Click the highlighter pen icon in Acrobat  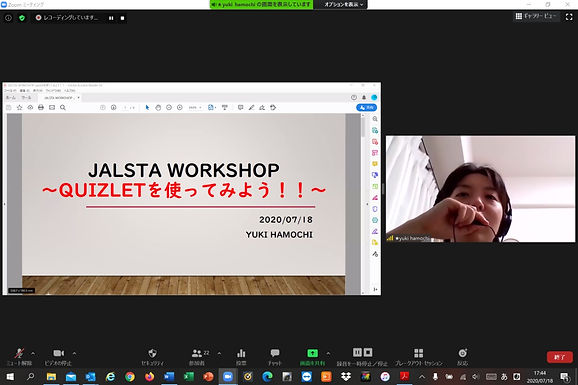click(251, 107)
